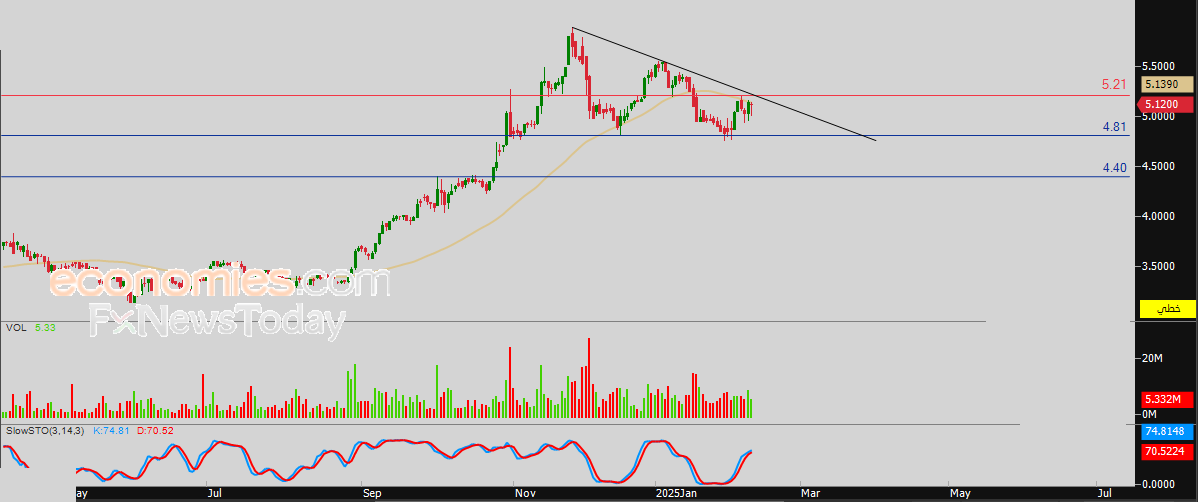1198x502 pixels.
Task: Click the 0M volume axis label
Action: point(1147,414)
